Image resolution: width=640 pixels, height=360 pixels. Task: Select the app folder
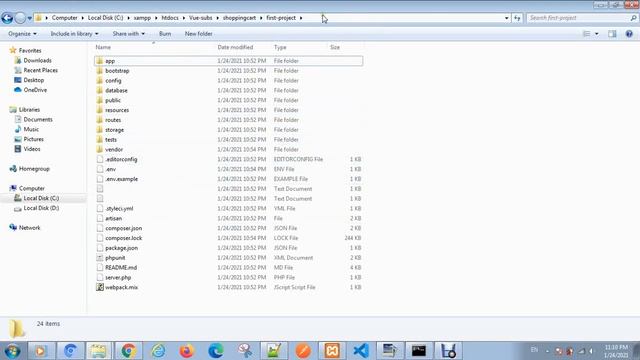click(229, 61)
